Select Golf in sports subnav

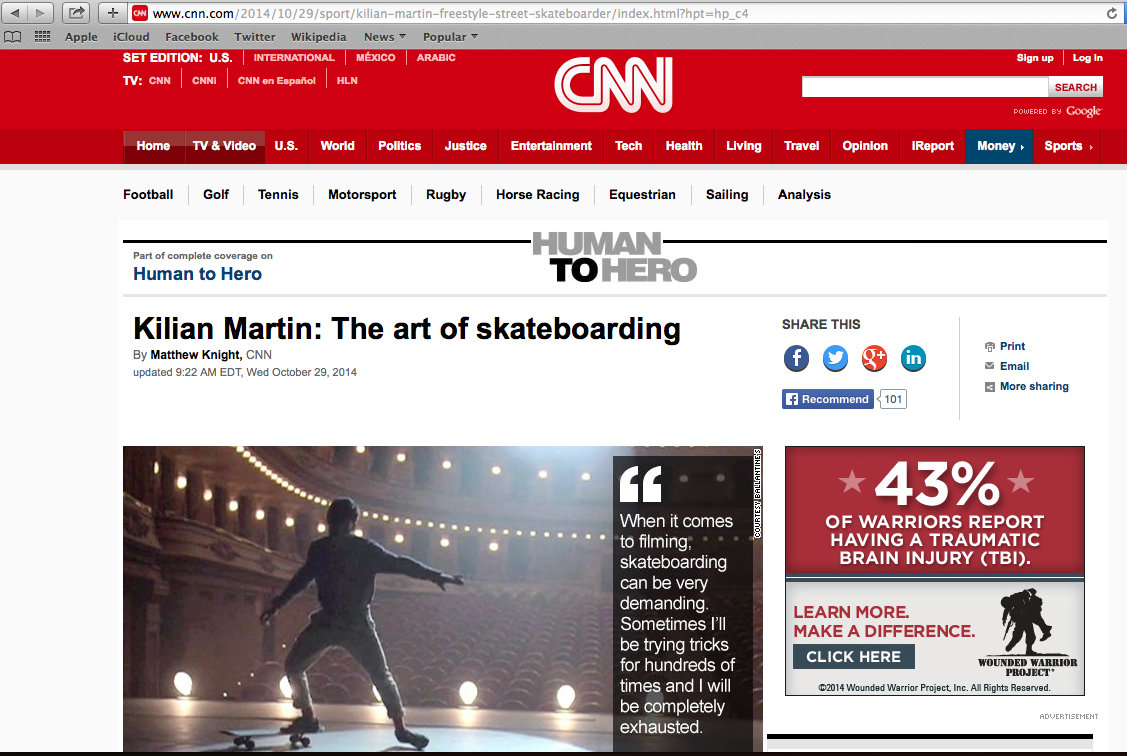(216, 195)
